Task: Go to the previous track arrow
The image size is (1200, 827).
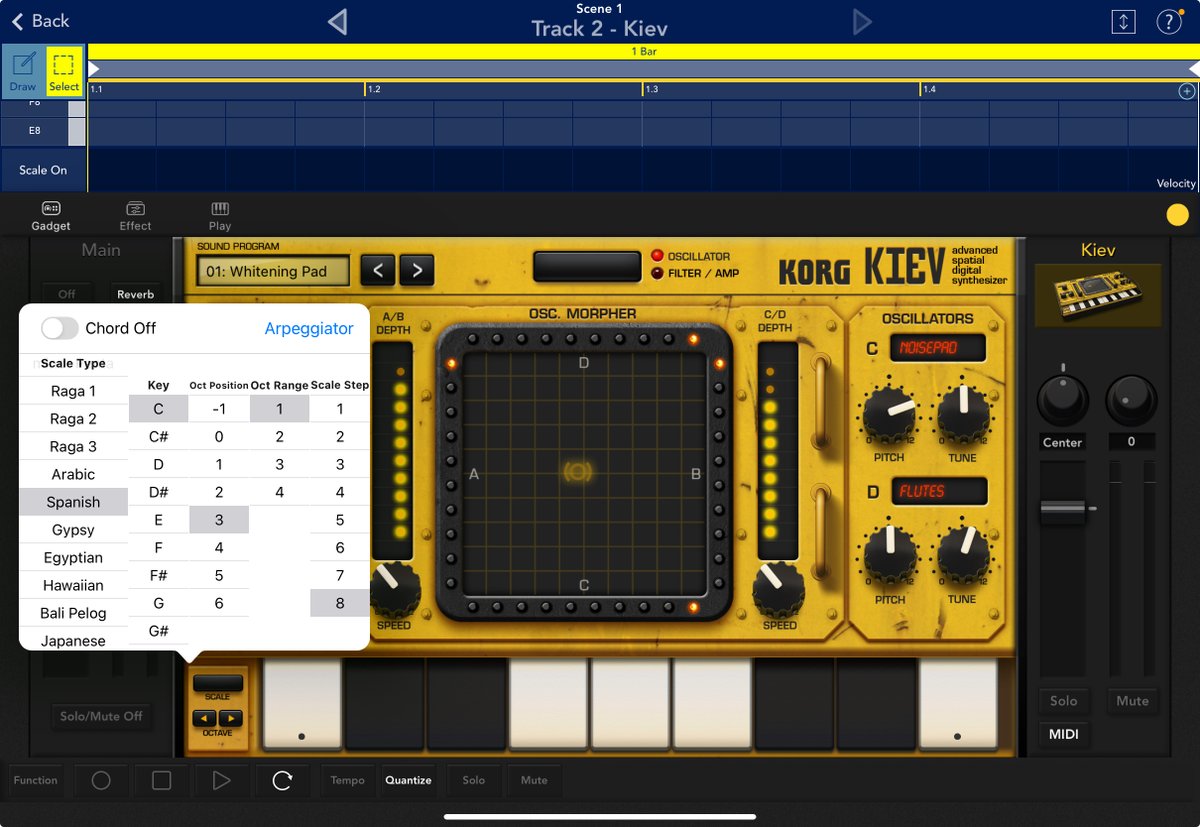Action: coord(338,22)
